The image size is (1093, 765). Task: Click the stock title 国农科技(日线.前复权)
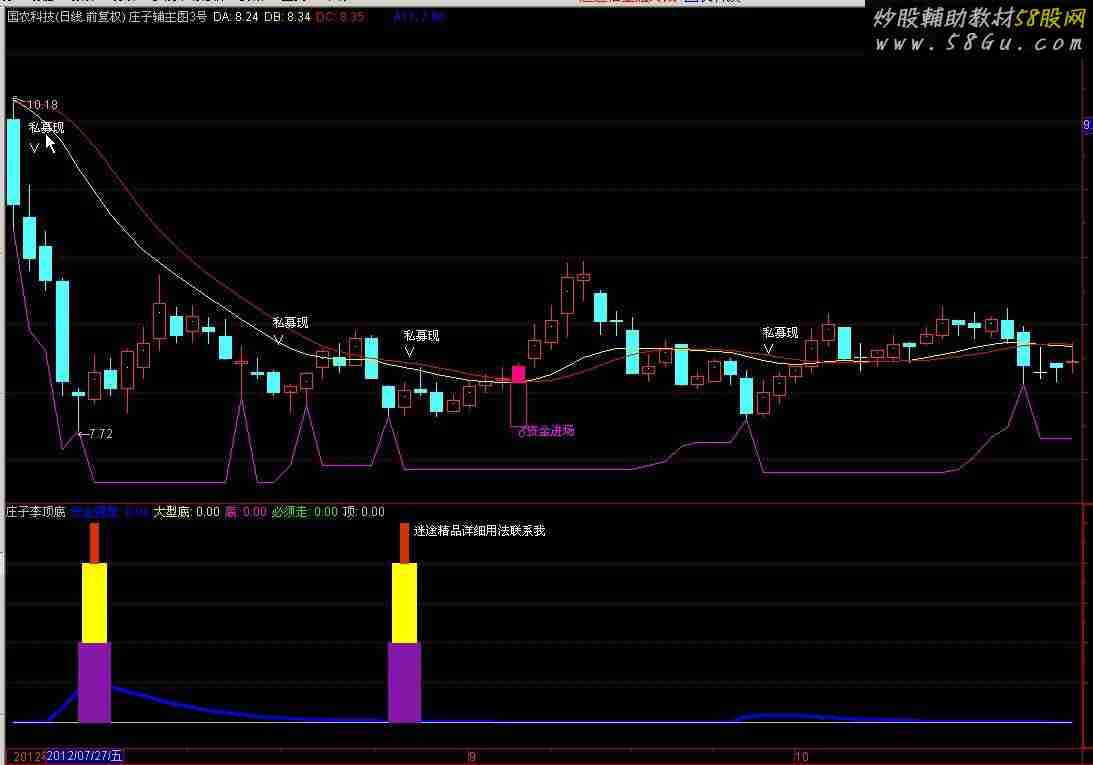click(x=66, y=16)
